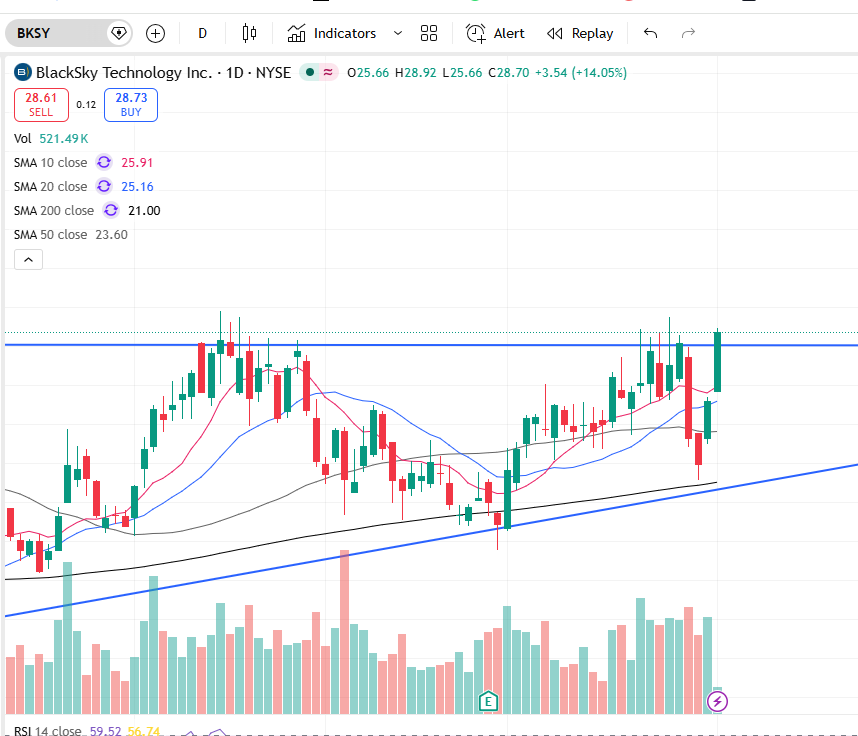Click the diamond icon beside BKSY
Screen dimensions: 858x736
point(119,33)
